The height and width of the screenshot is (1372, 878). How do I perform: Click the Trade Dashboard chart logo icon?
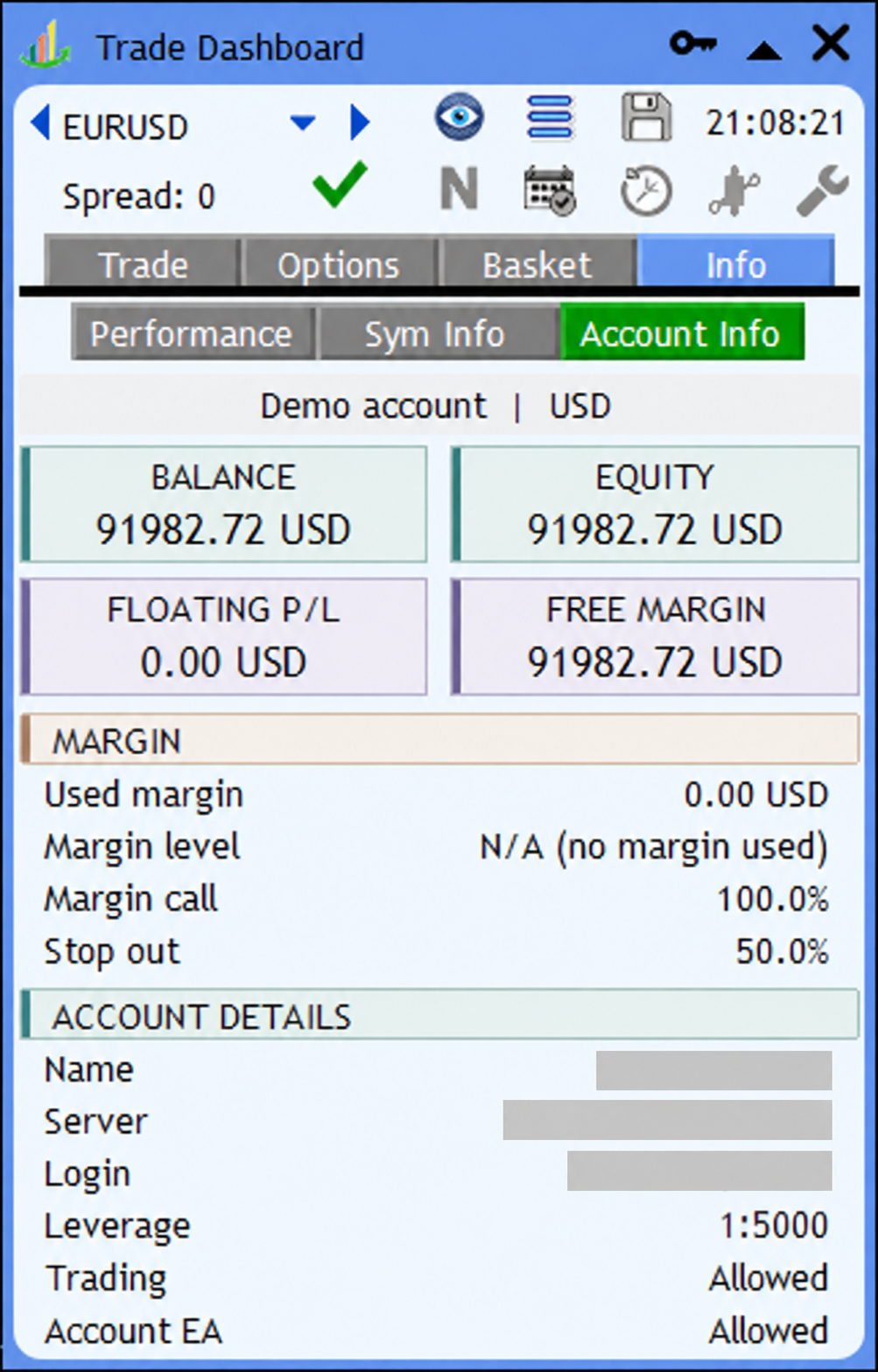tap(46, 45)
